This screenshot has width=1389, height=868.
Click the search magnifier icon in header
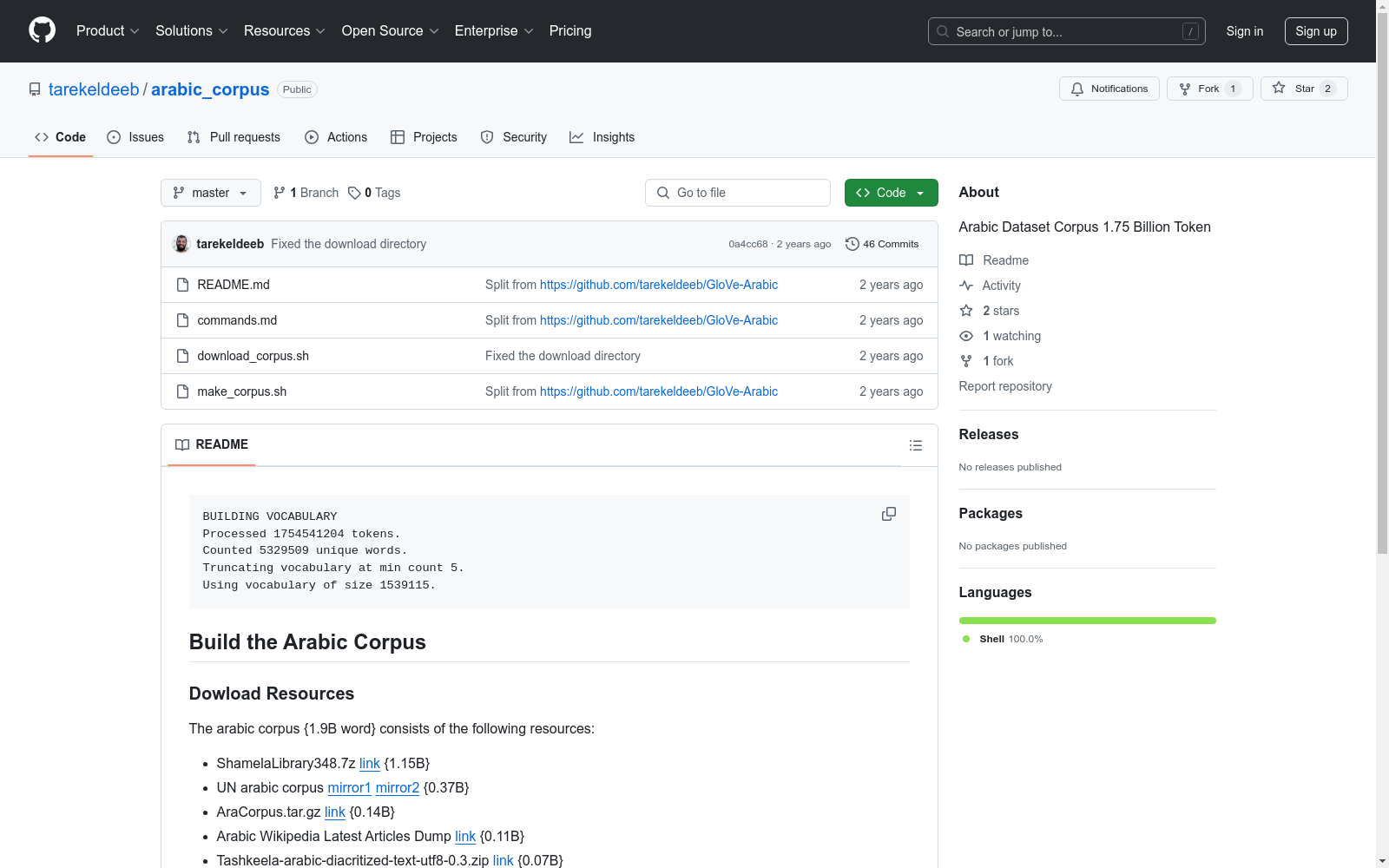tap(943, 31)
